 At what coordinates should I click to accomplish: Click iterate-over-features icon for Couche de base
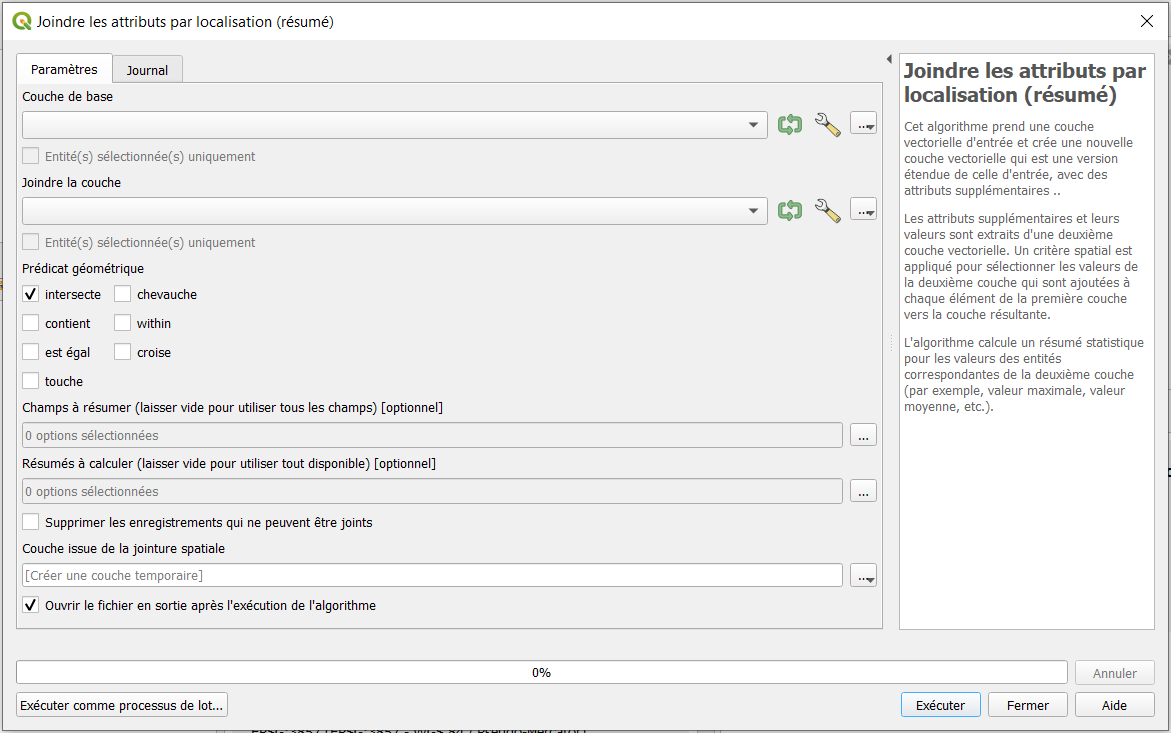(x=789, y=124)
